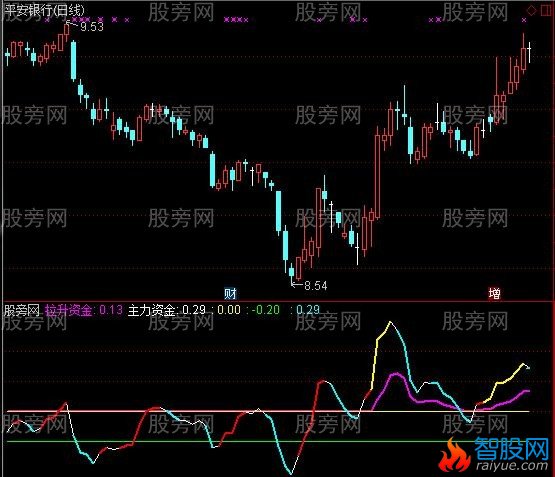Click the candlestick at the 9.53 high
Image resolution: width=555 pixels, height=477 pixels.
(x=67, y=29)
